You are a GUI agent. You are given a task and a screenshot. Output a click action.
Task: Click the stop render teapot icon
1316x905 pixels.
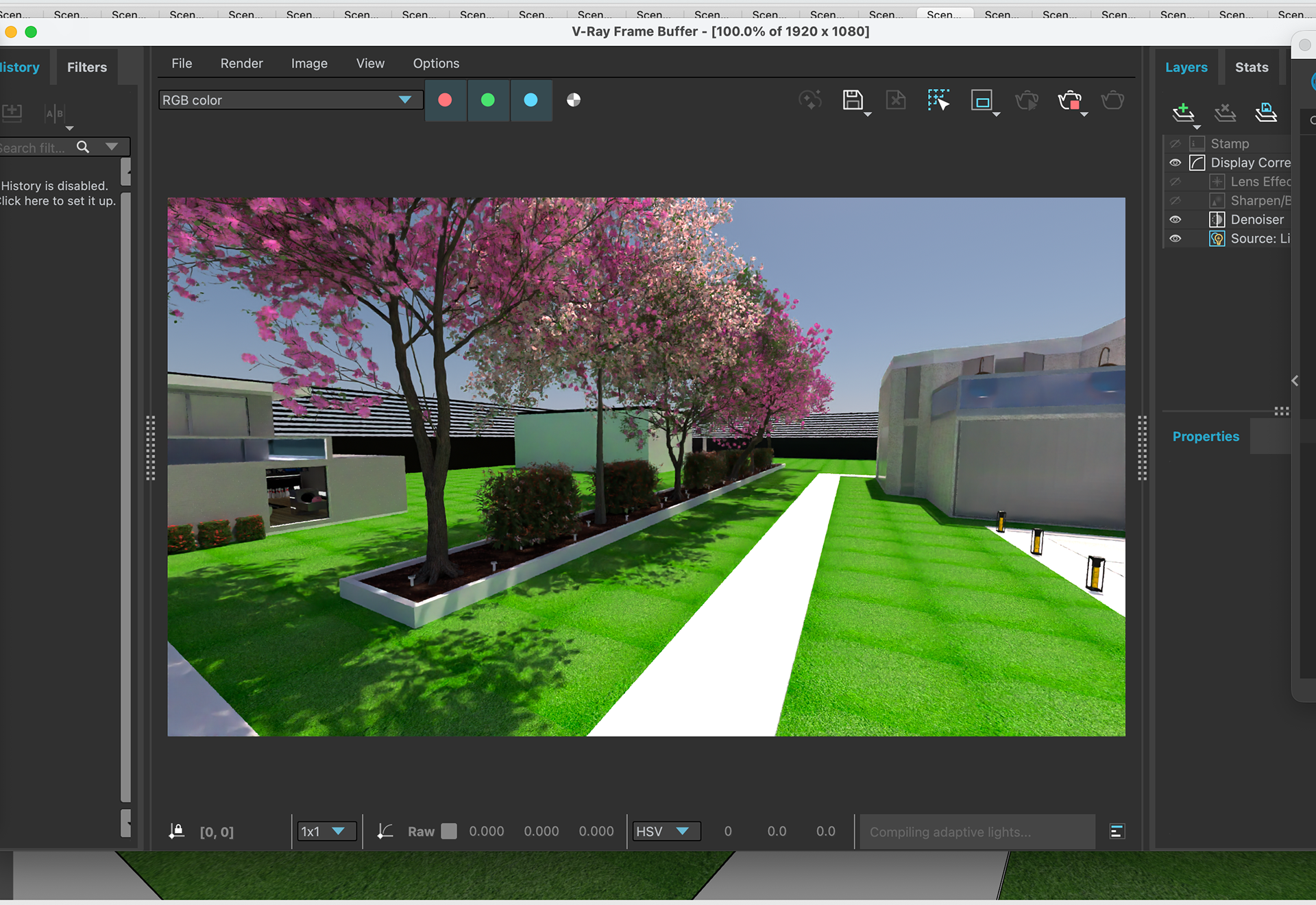click(x=1069, y=101)
